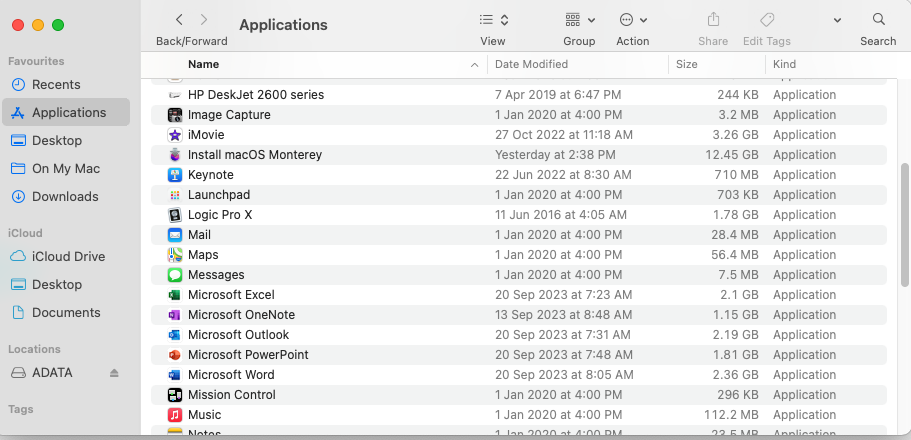Click the Messages app icon
Viewport: 911px width, 440px height.
pos(174,275)
